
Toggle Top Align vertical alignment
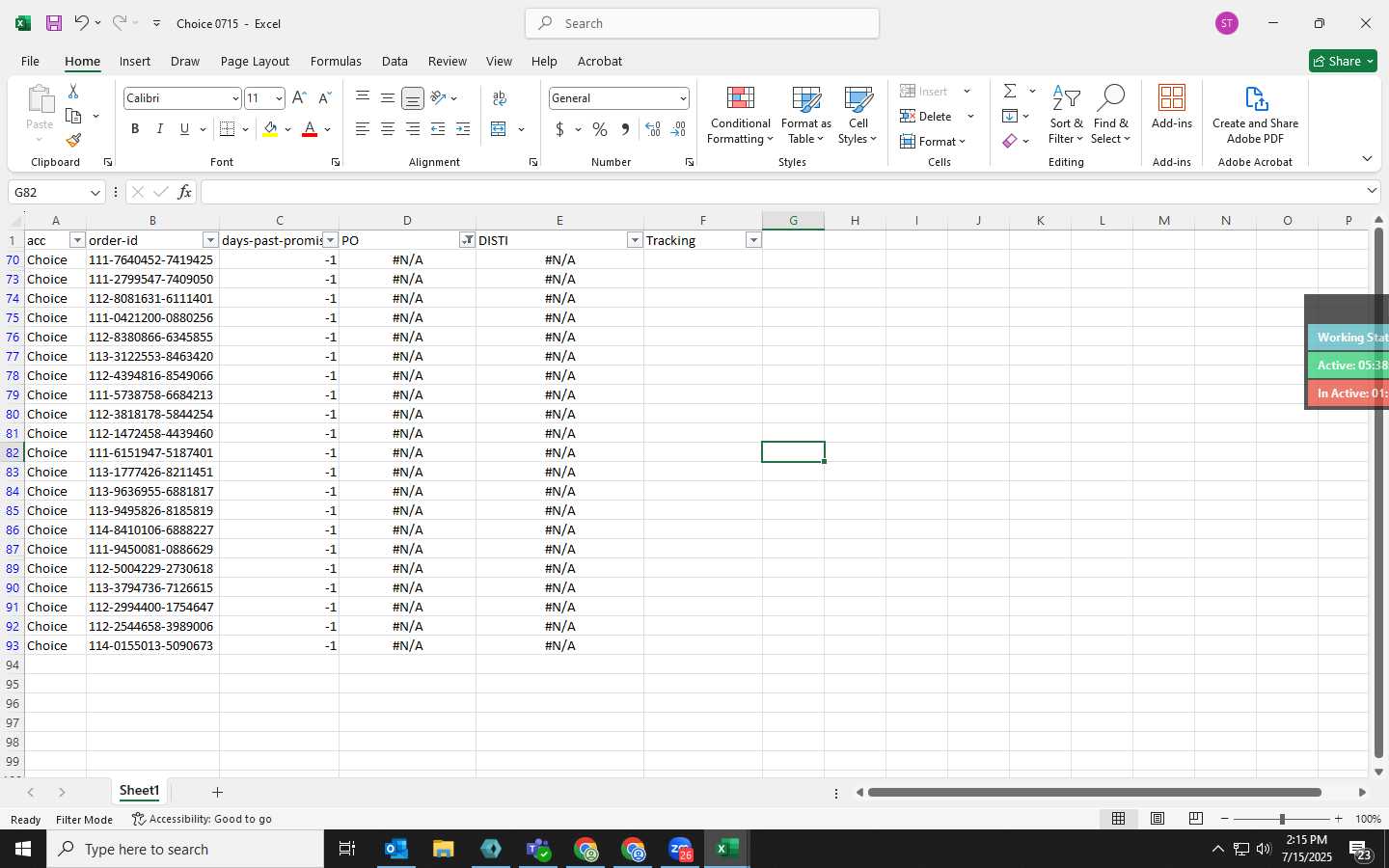click(363, 97)
